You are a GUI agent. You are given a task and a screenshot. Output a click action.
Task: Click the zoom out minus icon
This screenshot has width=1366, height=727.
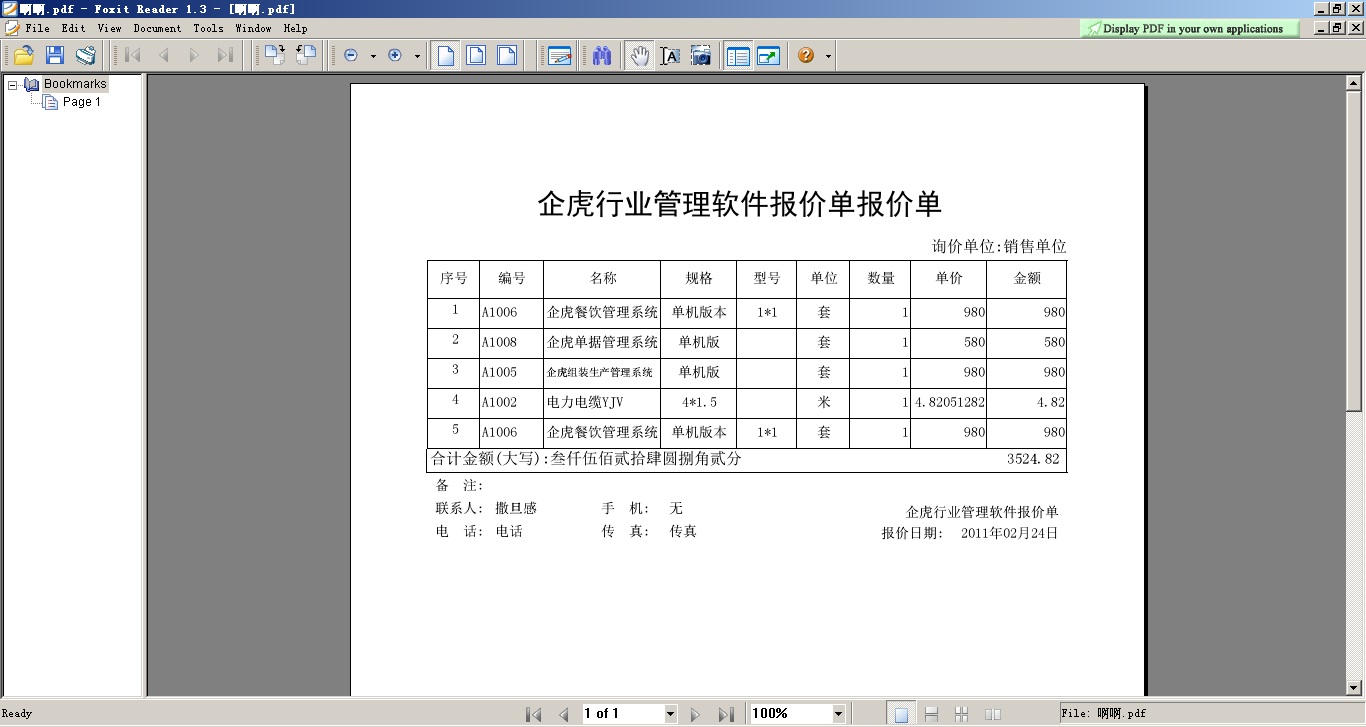[x=351, y=56]
